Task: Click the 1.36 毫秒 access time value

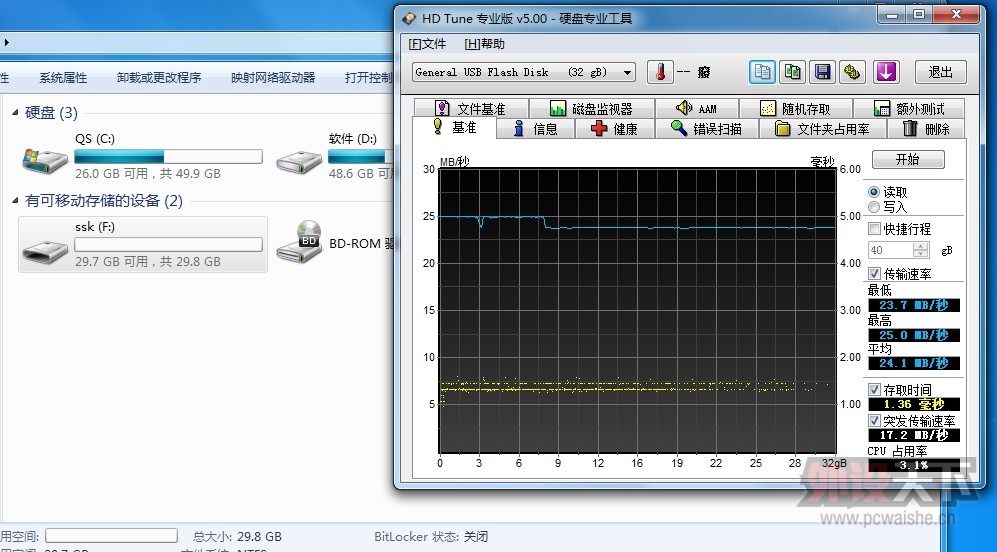Action: coord(914,404)
